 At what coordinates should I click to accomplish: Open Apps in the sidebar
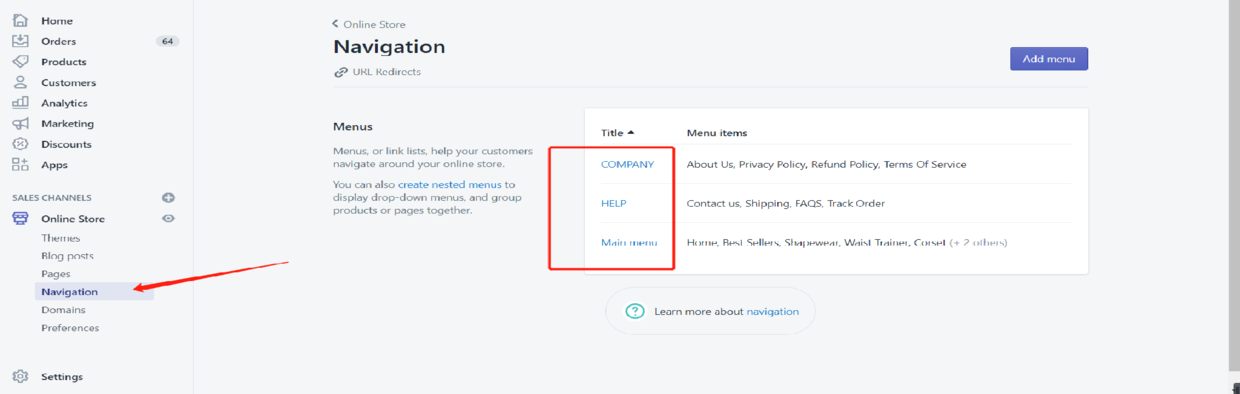(54, 165)
